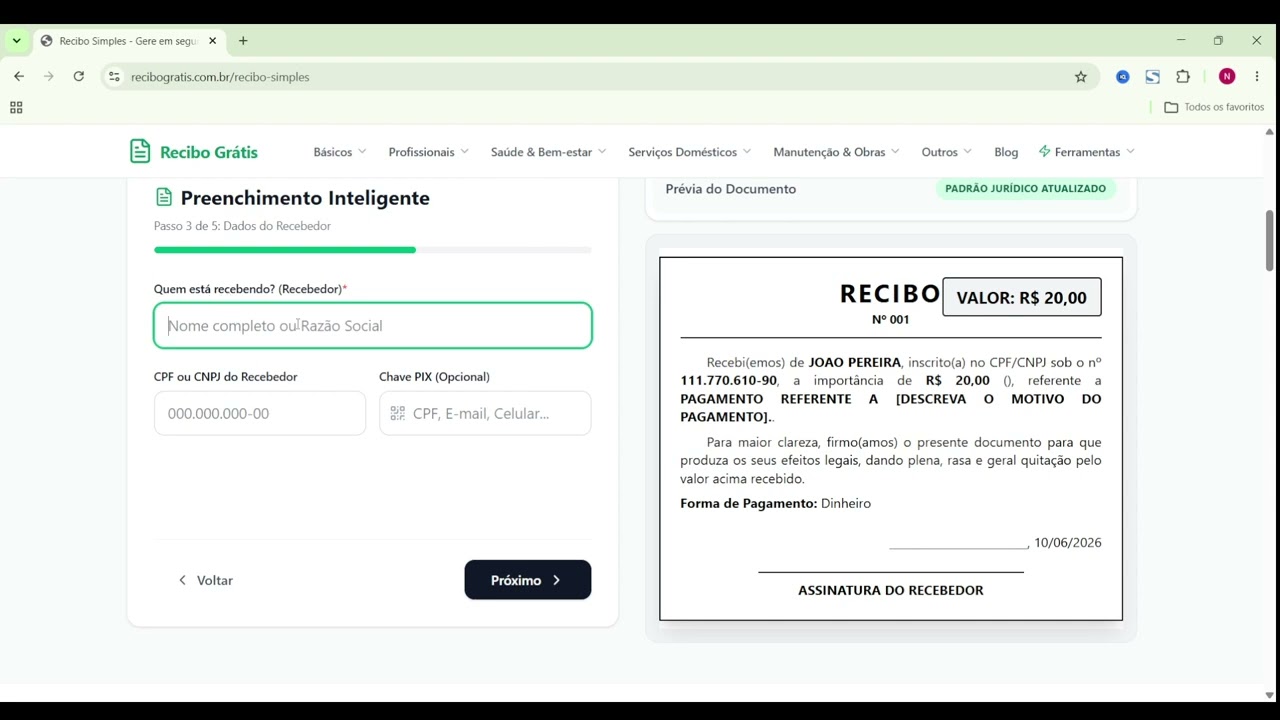Click the Recibo Grátis logo icon

pos(140,151)
